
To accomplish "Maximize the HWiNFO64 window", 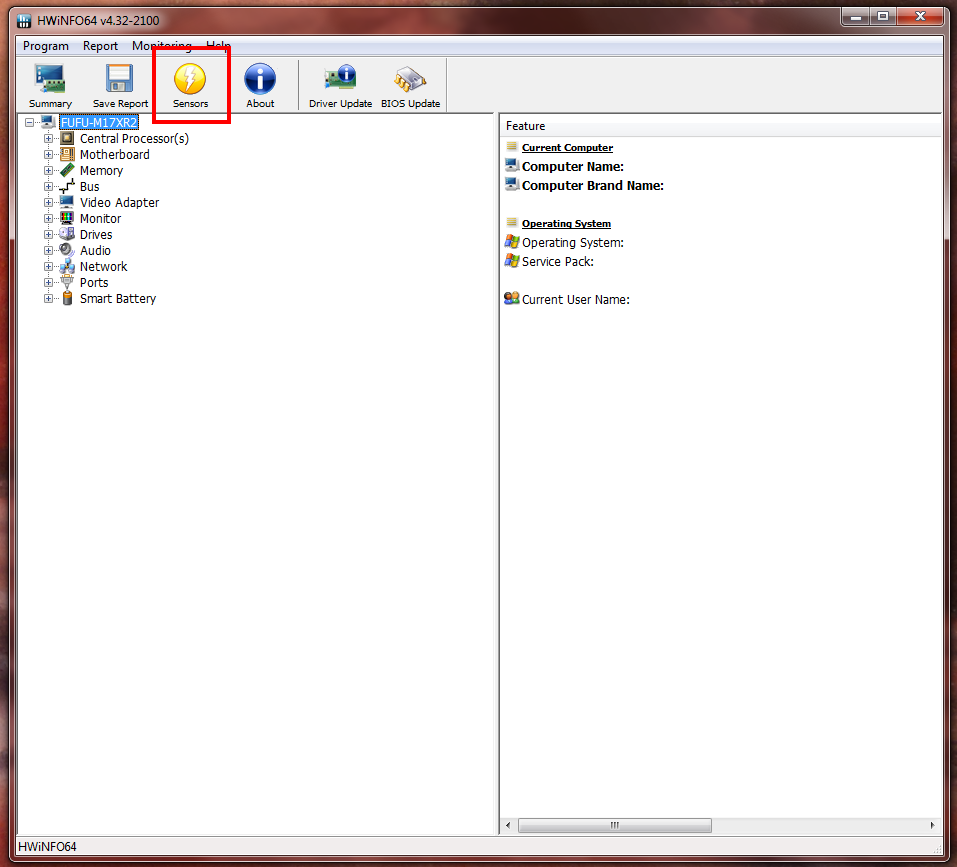I will coord(883,17).
